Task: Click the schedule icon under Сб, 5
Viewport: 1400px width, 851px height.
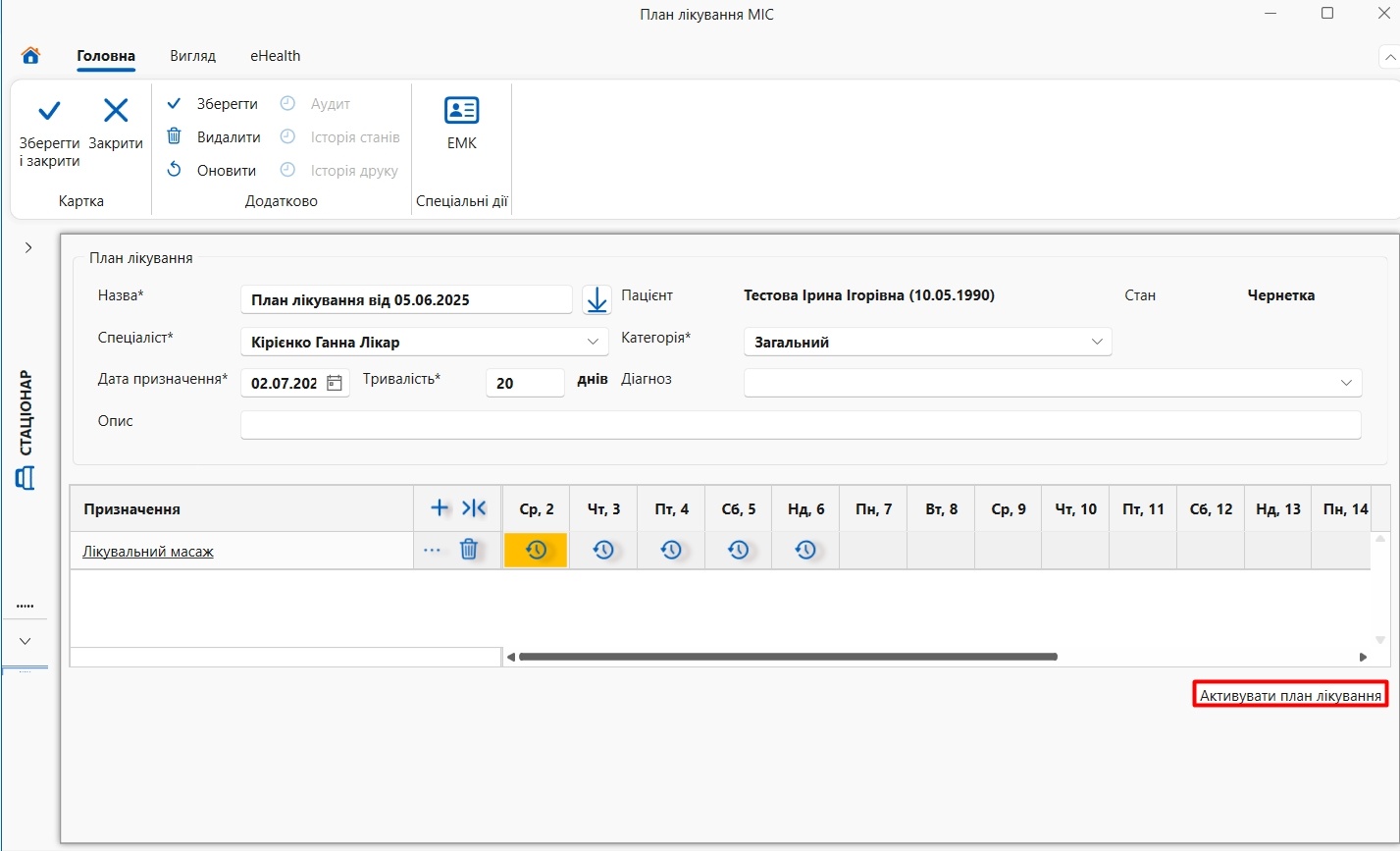Action: tap(739, 550)
